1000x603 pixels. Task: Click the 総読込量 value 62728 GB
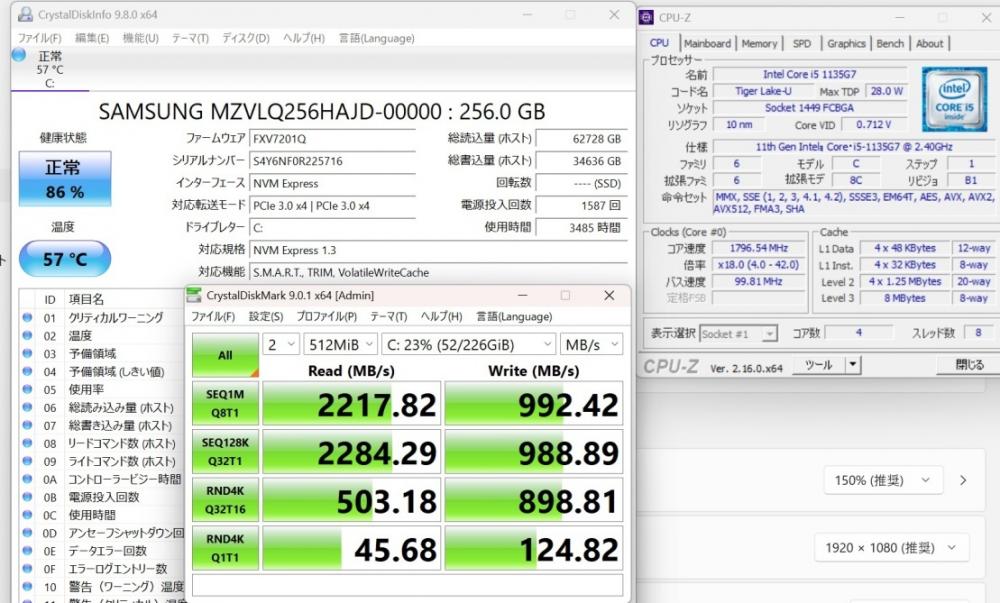[581, 139]
